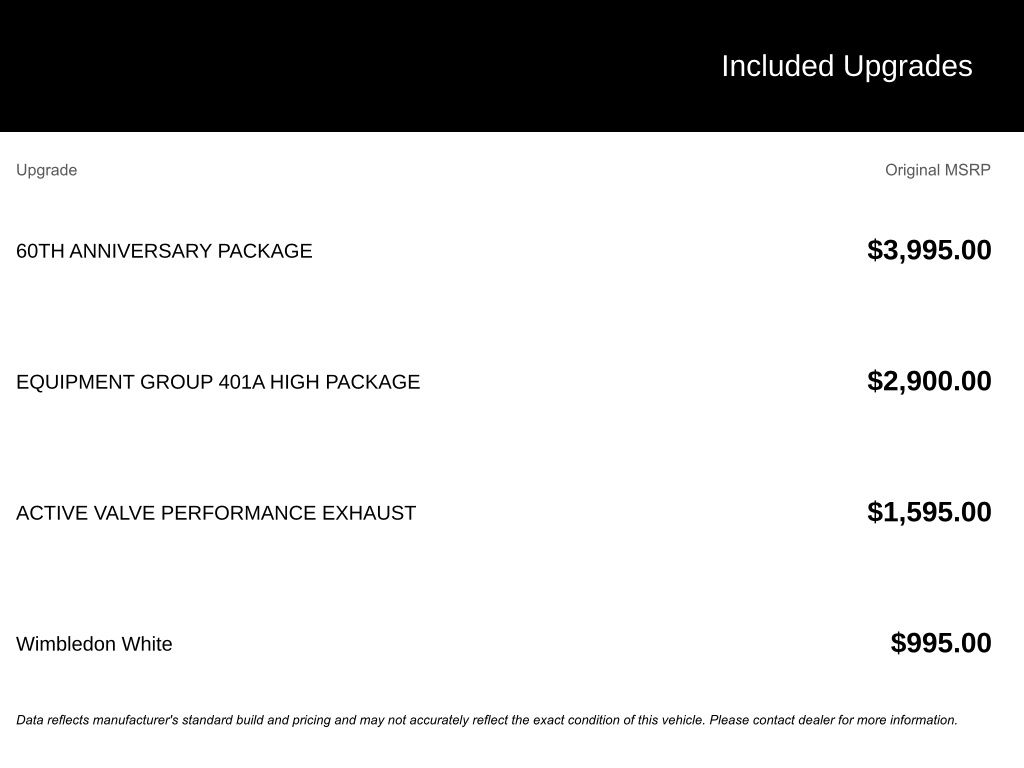The width and height of the screenshot is (1024, 768).
Task: Click the word 'Included' in the banner title
Action: (777, 66)
